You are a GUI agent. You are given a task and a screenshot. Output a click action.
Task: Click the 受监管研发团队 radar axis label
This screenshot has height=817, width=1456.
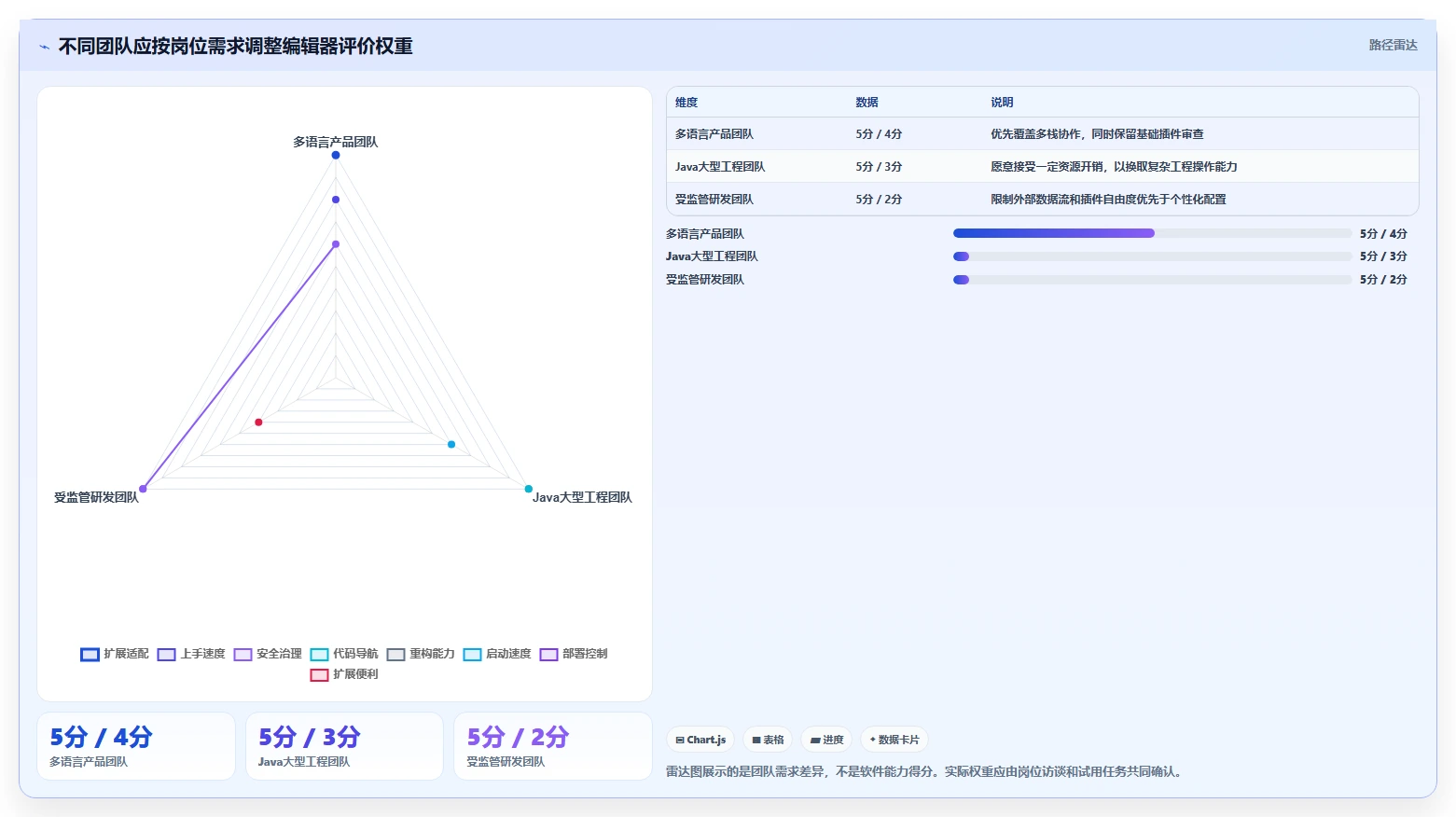coord(96,497)
